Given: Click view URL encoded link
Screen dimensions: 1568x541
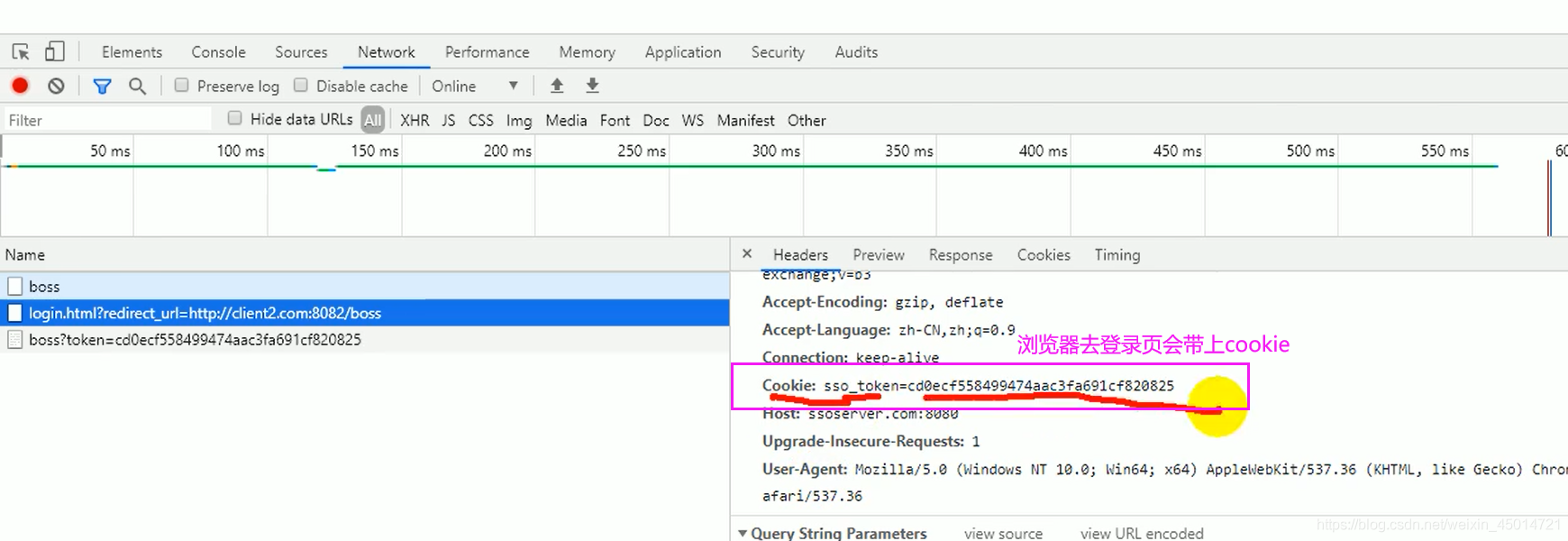Looking at the screenshot, I should 1142,534.
